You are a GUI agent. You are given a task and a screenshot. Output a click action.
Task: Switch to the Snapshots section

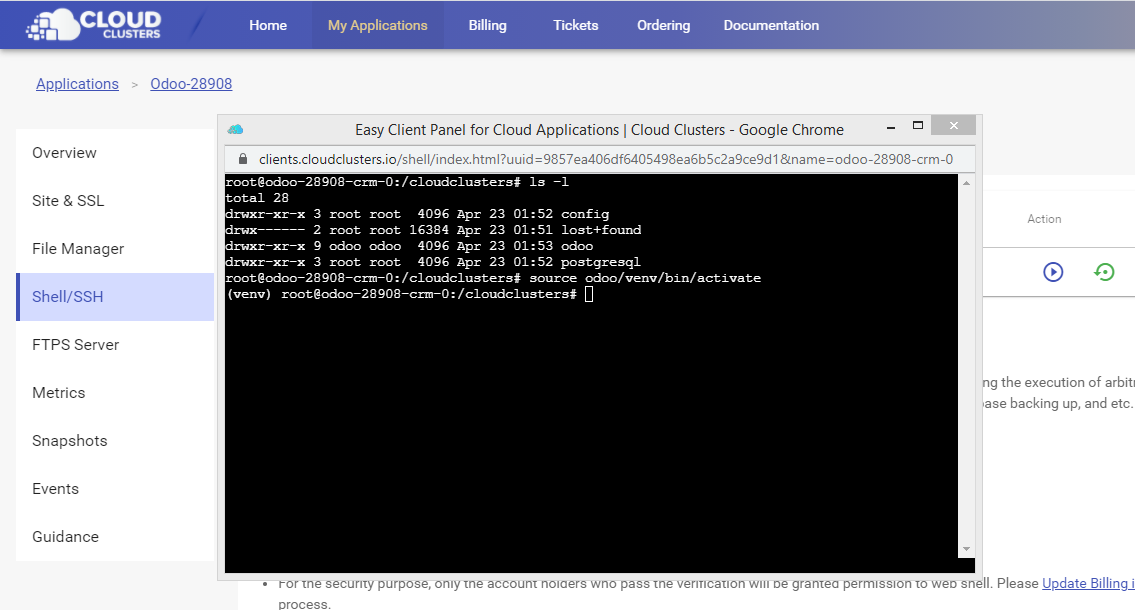point(69,441)
